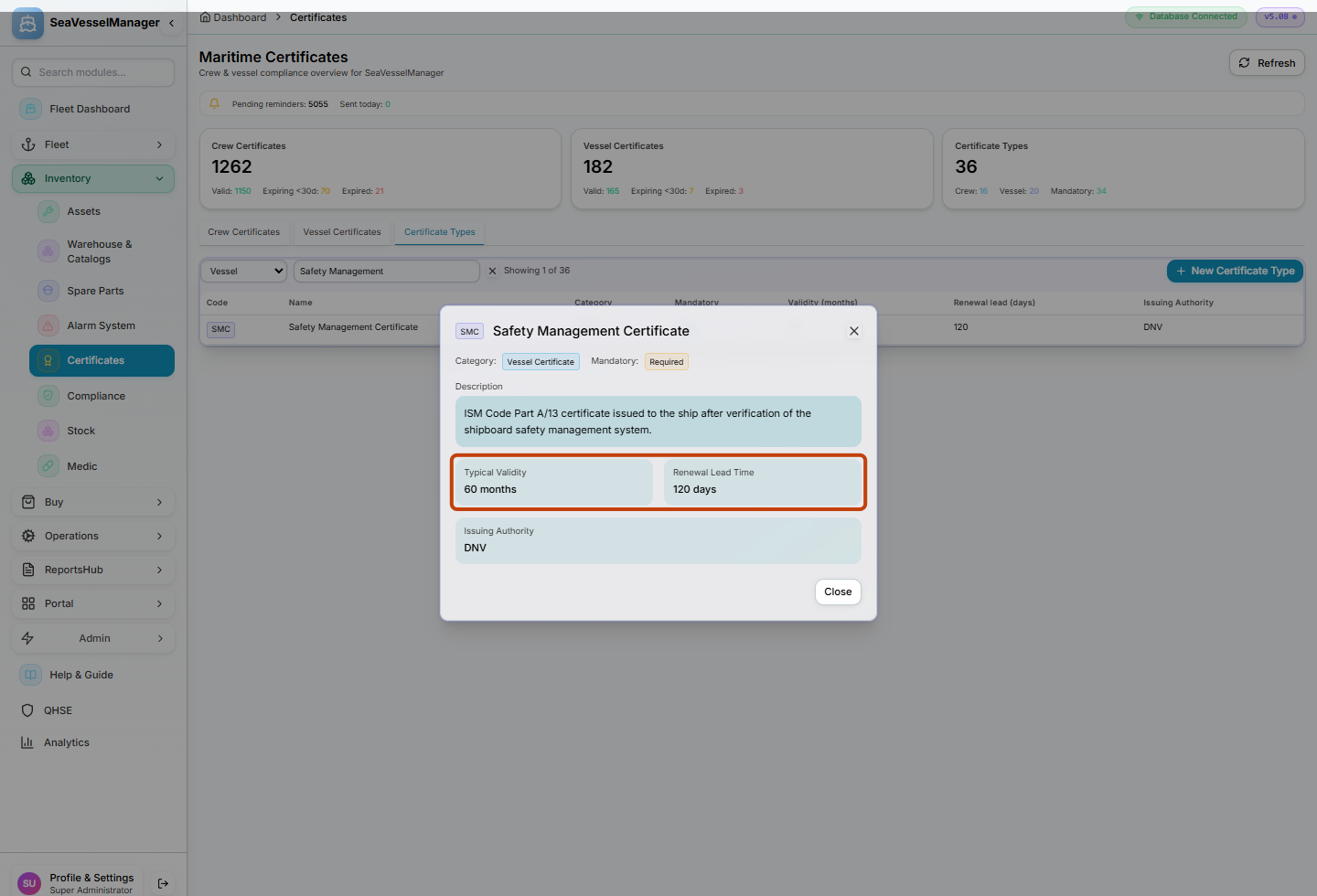Expand the ReportsHub menu chevron
Viewport: 1317px width, 896px height.
159,570
